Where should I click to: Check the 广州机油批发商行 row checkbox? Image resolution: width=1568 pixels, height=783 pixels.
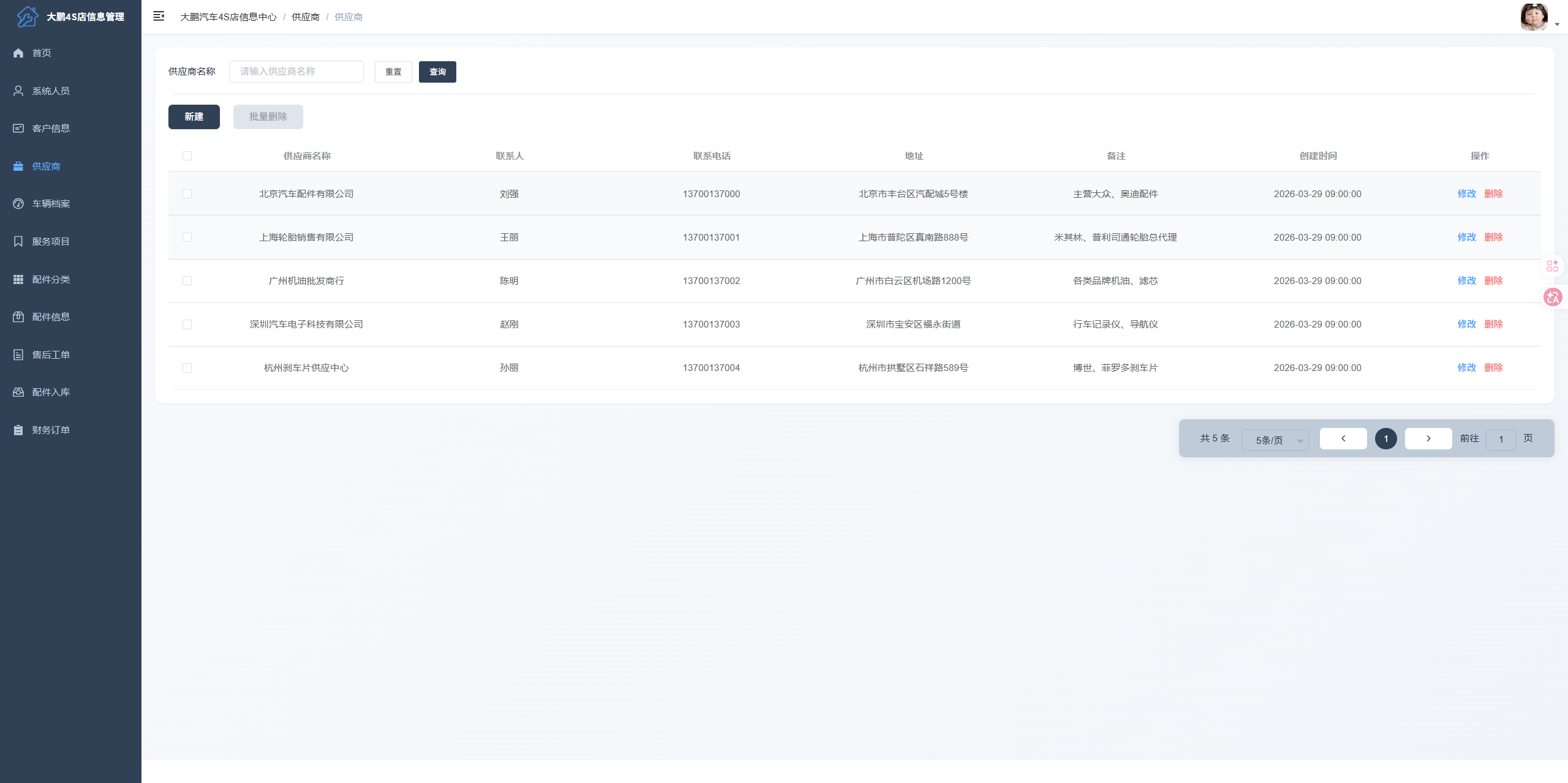tap(187, 281)
